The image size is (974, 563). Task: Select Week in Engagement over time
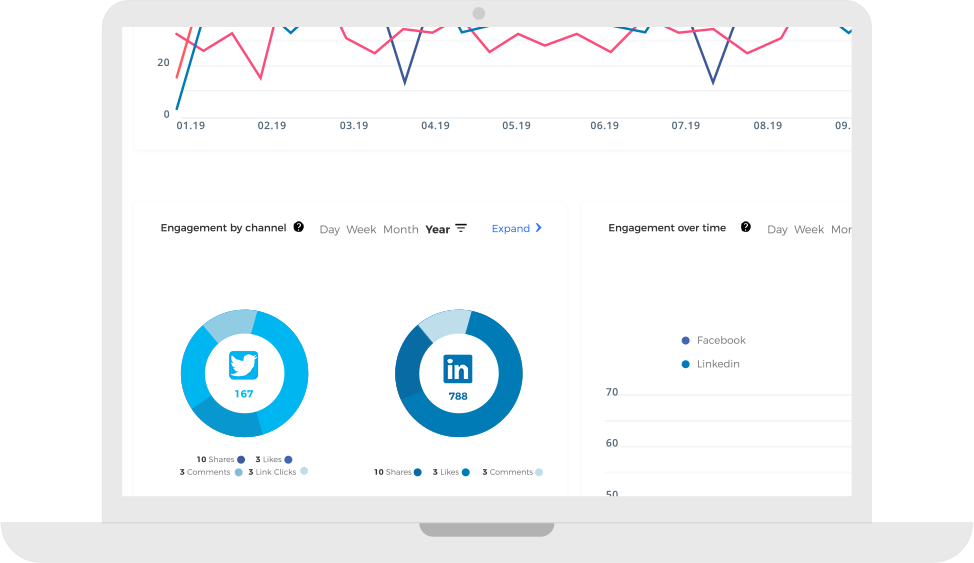point(809,229)
